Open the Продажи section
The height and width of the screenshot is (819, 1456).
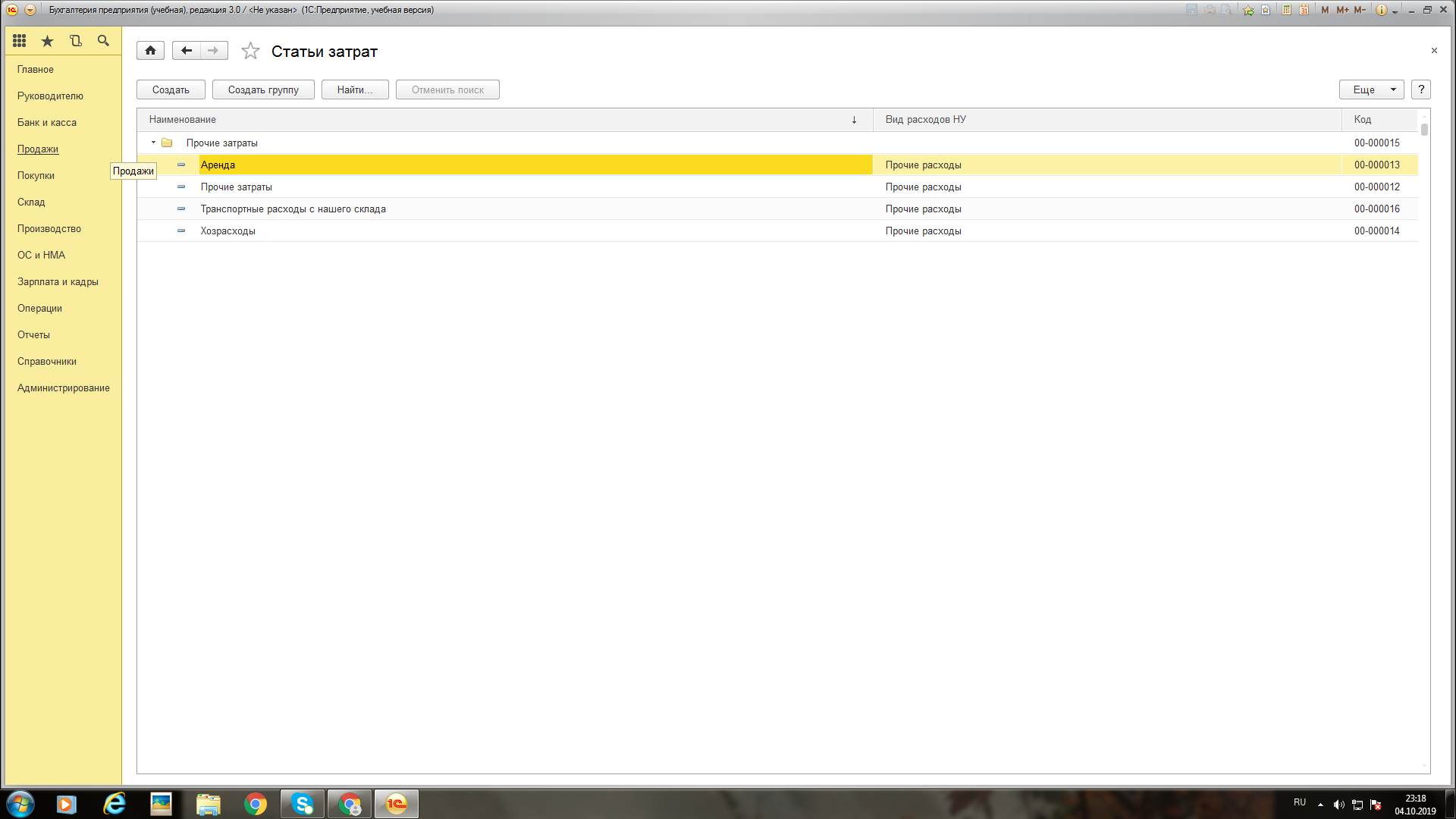(x=38, y=149)
